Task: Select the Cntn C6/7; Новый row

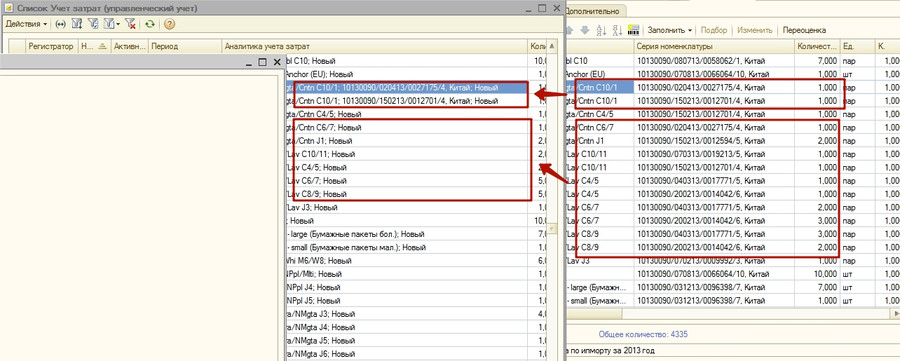Action: point(407,127)
